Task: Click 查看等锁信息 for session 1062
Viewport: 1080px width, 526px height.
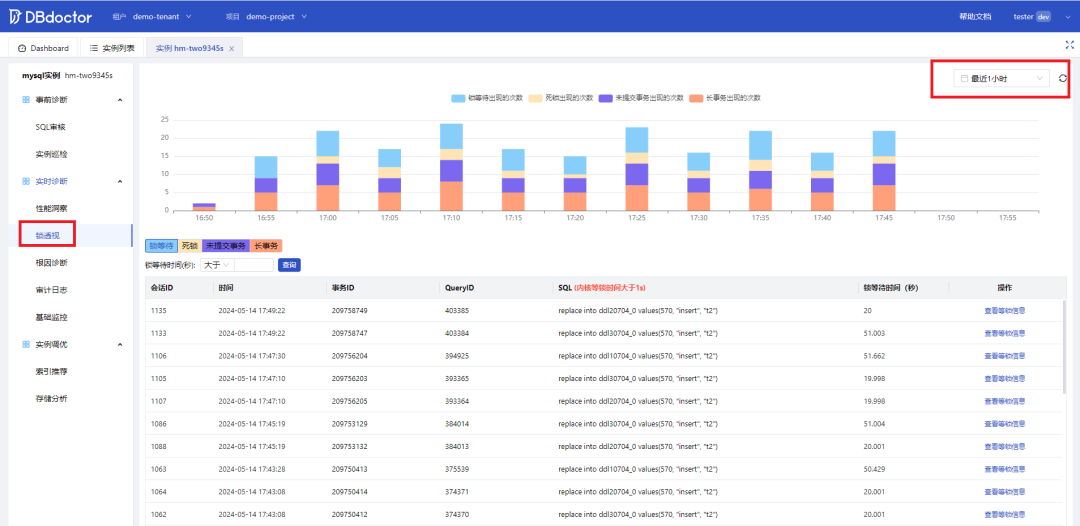Action: 1004,514
